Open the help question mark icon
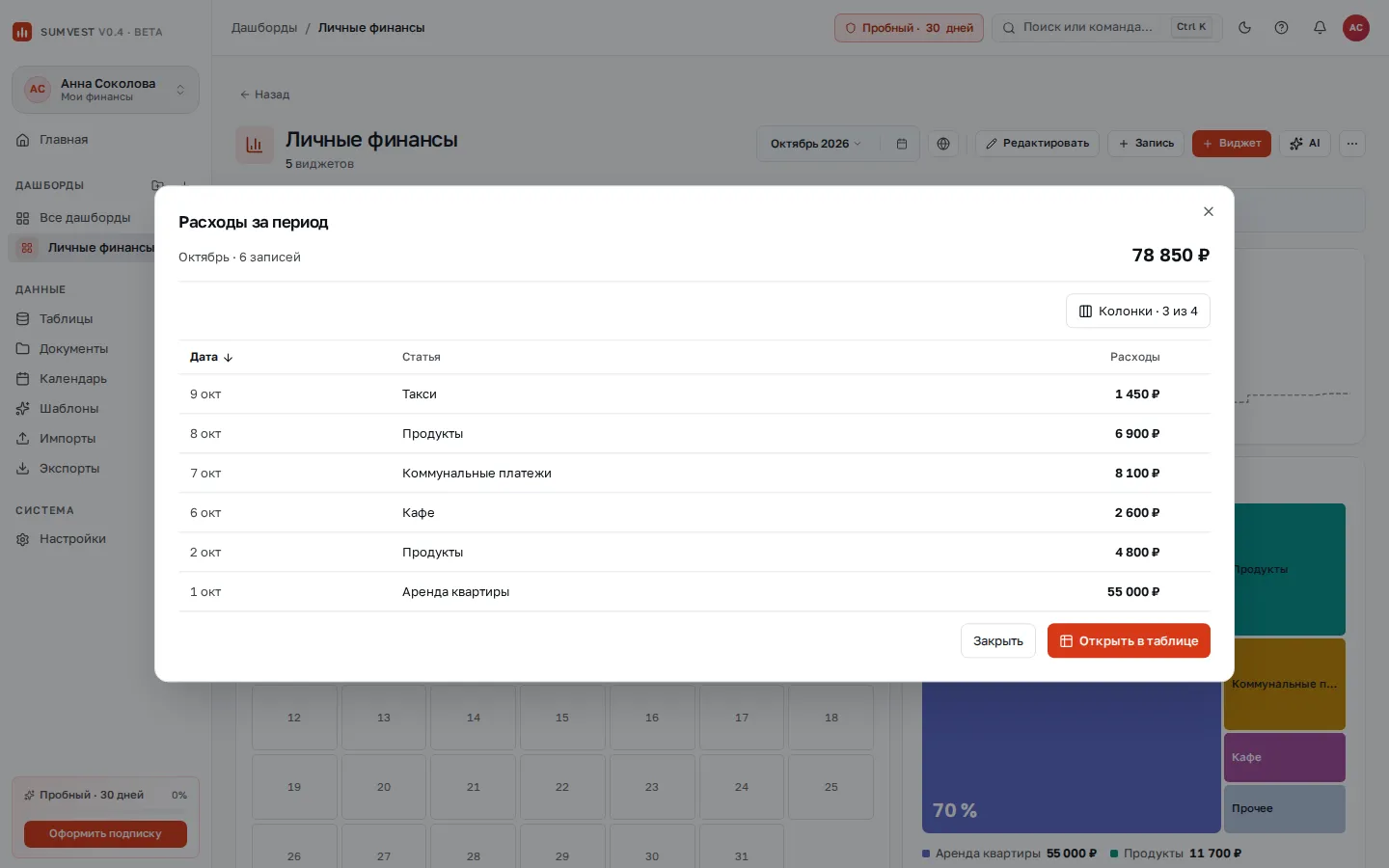The height and width of the screenshot is (868, 1389). pyautogui.click(x=1281, y=28)
